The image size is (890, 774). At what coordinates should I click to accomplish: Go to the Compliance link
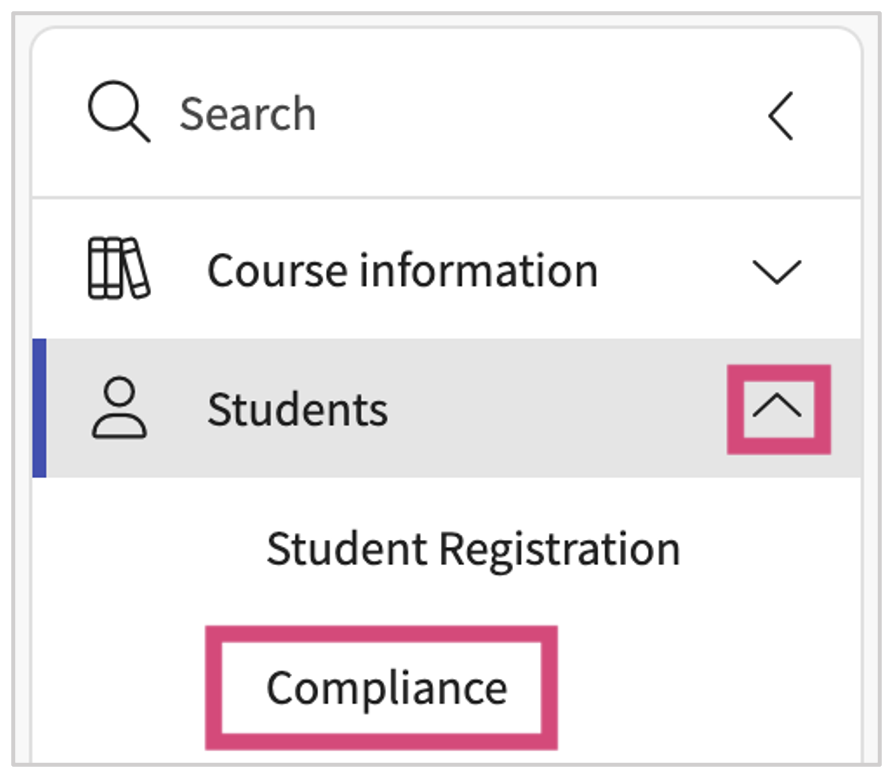coord(386,688)
